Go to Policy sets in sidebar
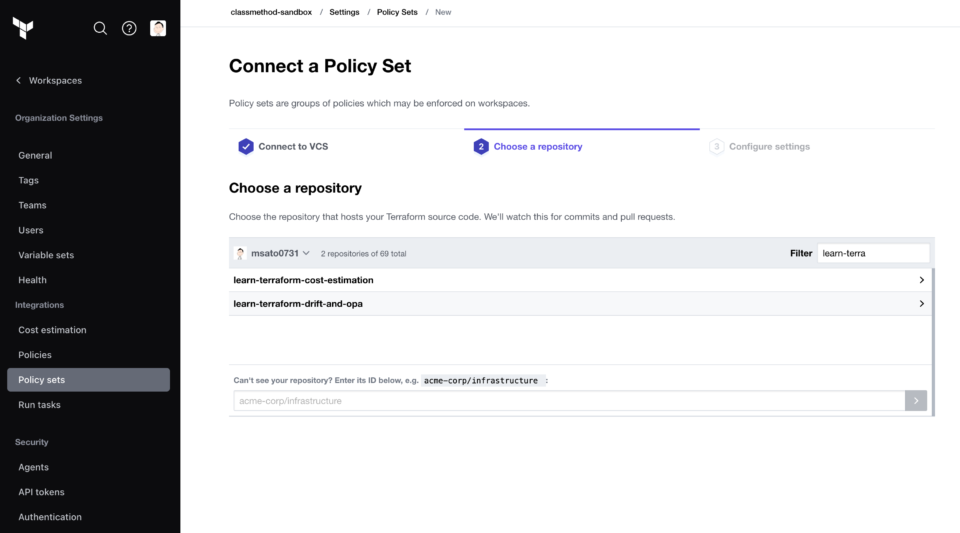This screenshot has width=960, height=533. click(89, 379)
